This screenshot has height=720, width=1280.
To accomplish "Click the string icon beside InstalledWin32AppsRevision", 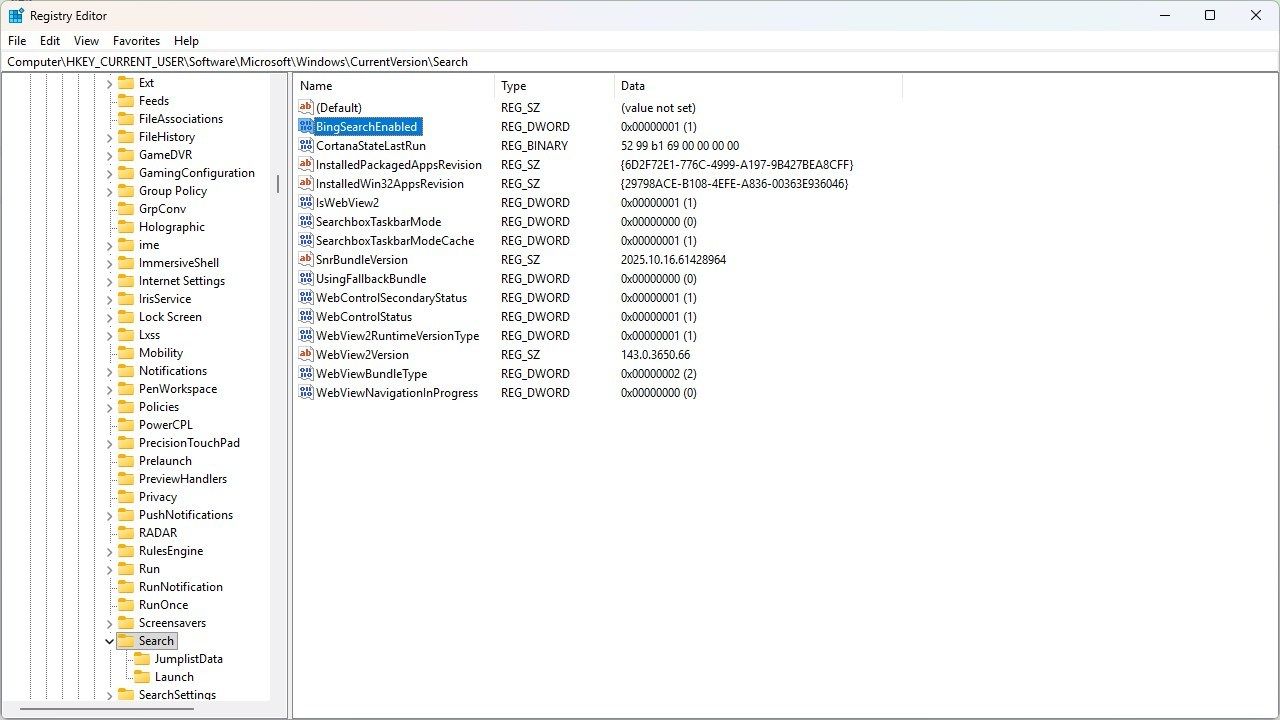I will click(306, 184).
